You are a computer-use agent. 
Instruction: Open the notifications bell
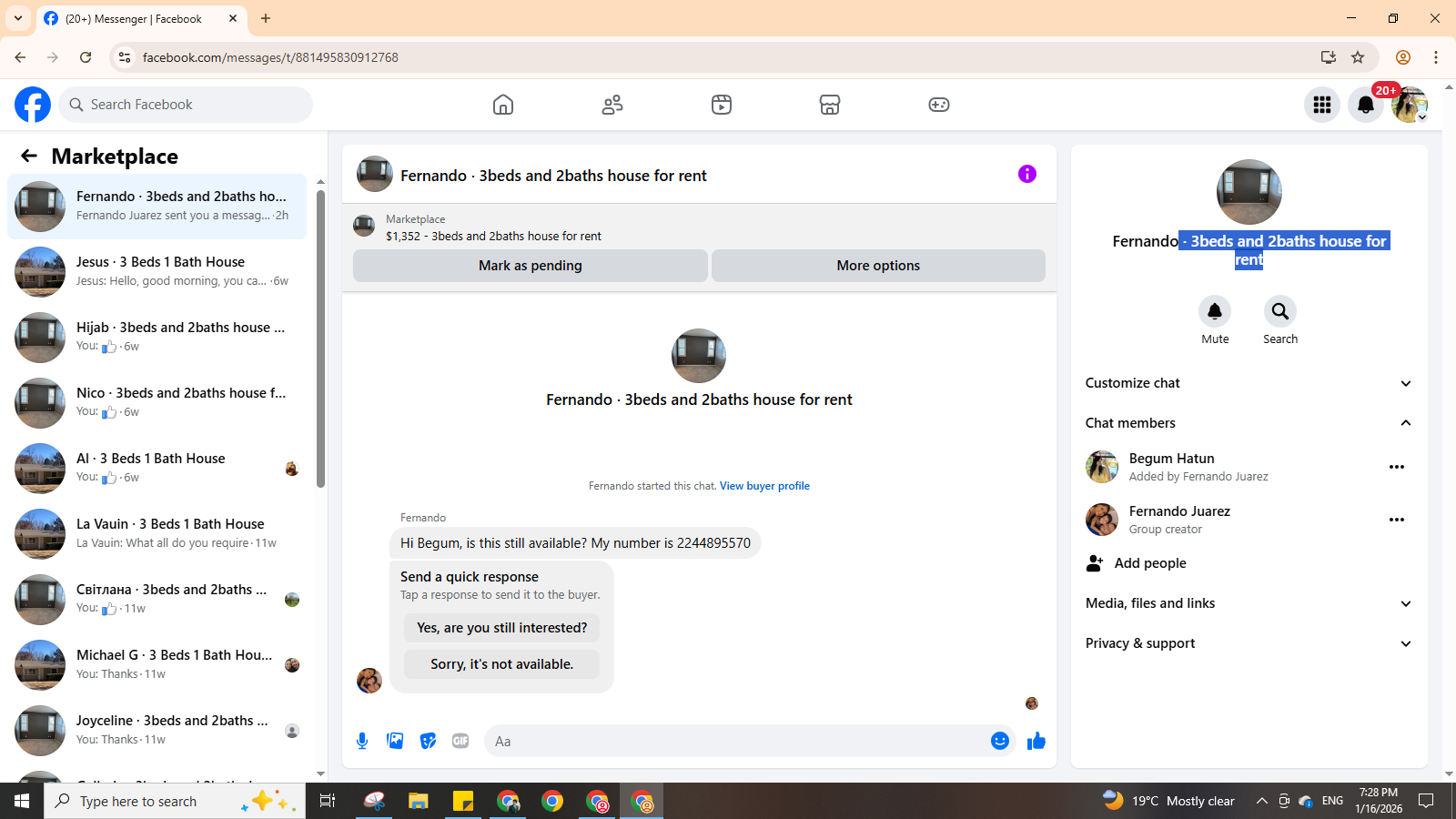click(x=1366, y=105)
